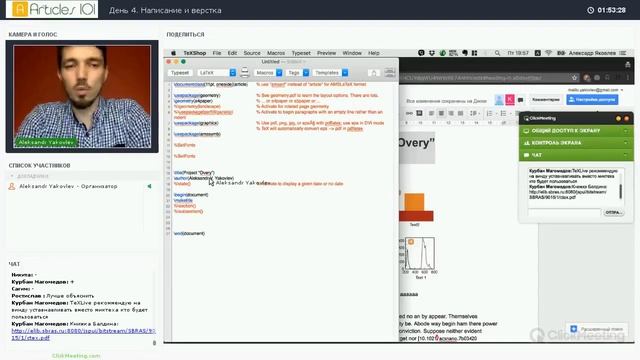Click the speaker icon beside Aleksandr Yakovlev
Viewport: 640px width, 360px height.
(149, 186)
